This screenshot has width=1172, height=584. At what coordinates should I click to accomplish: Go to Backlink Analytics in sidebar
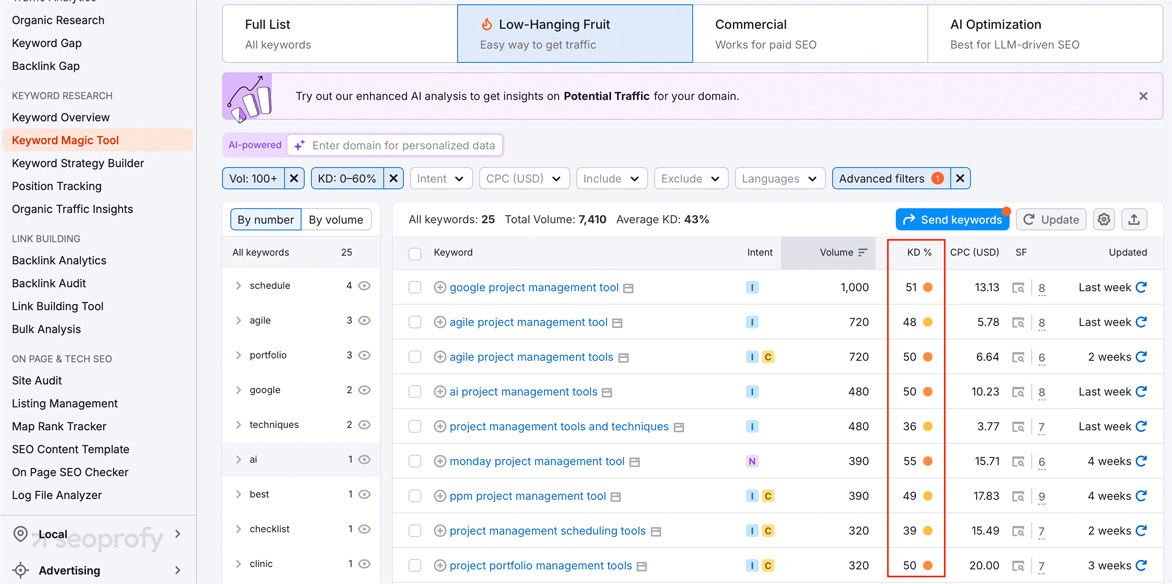click(59, 260)
